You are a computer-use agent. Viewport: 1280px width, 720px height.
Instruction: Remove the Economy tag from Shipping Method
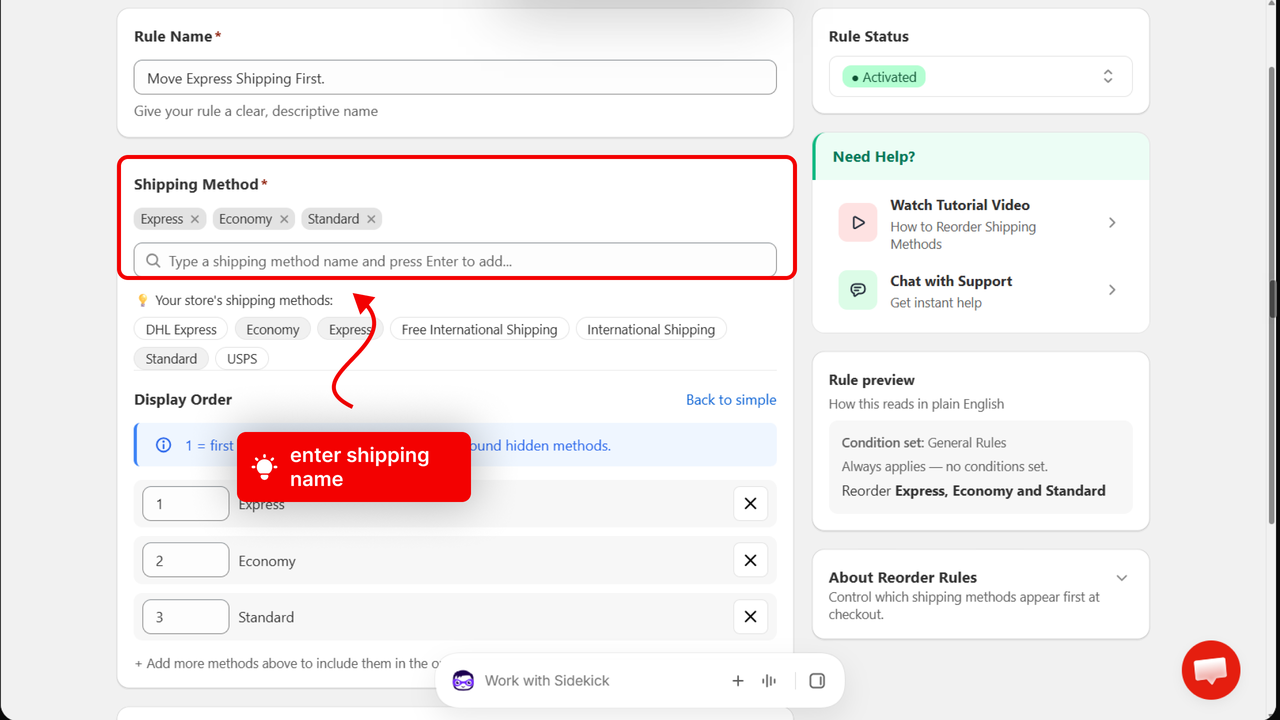284,219
